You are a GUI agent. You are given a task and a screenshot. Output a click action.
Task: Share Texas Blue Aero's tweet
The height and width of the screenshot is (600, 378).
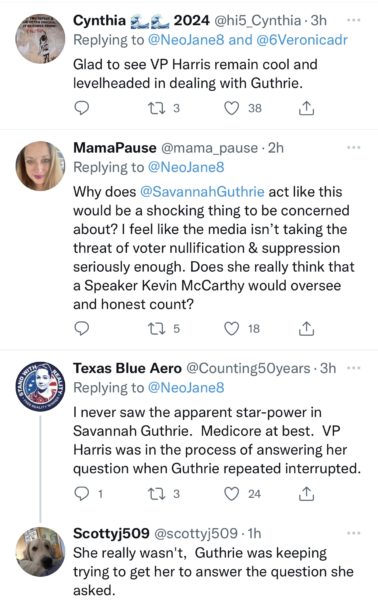click(x=306, y=494)
